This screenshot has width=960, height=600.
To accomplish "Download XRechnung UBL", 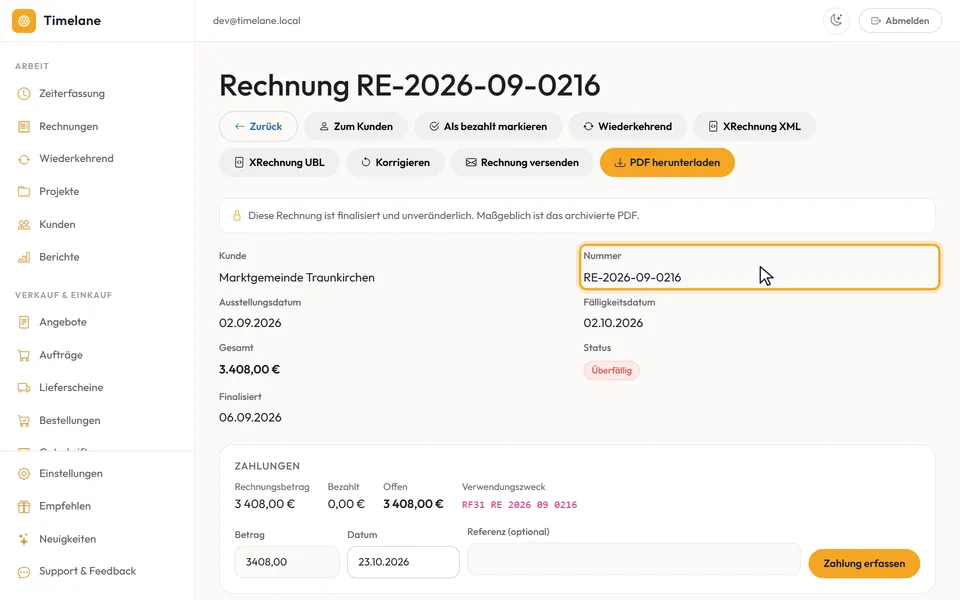I will click(279, 163).
